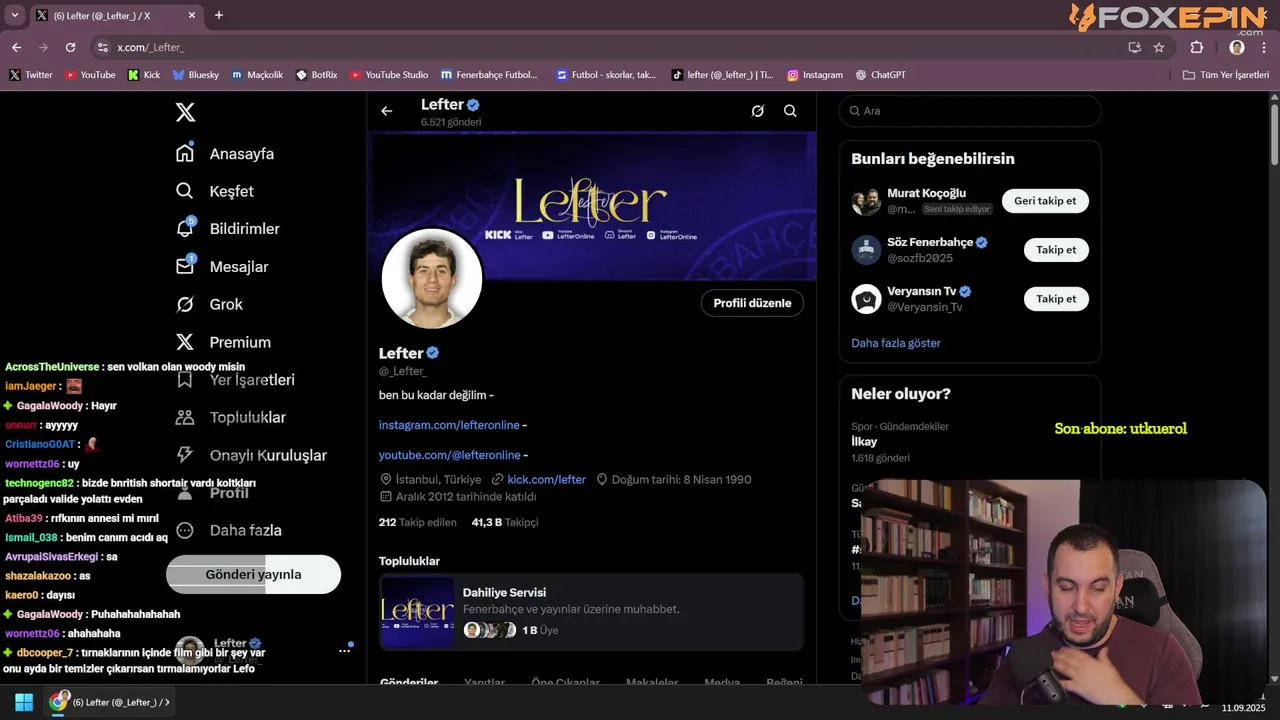This screenshot has width=1280, height=720.
Task: Open Fenerbahçe Futbol bookmark
Action: (489, 75)
